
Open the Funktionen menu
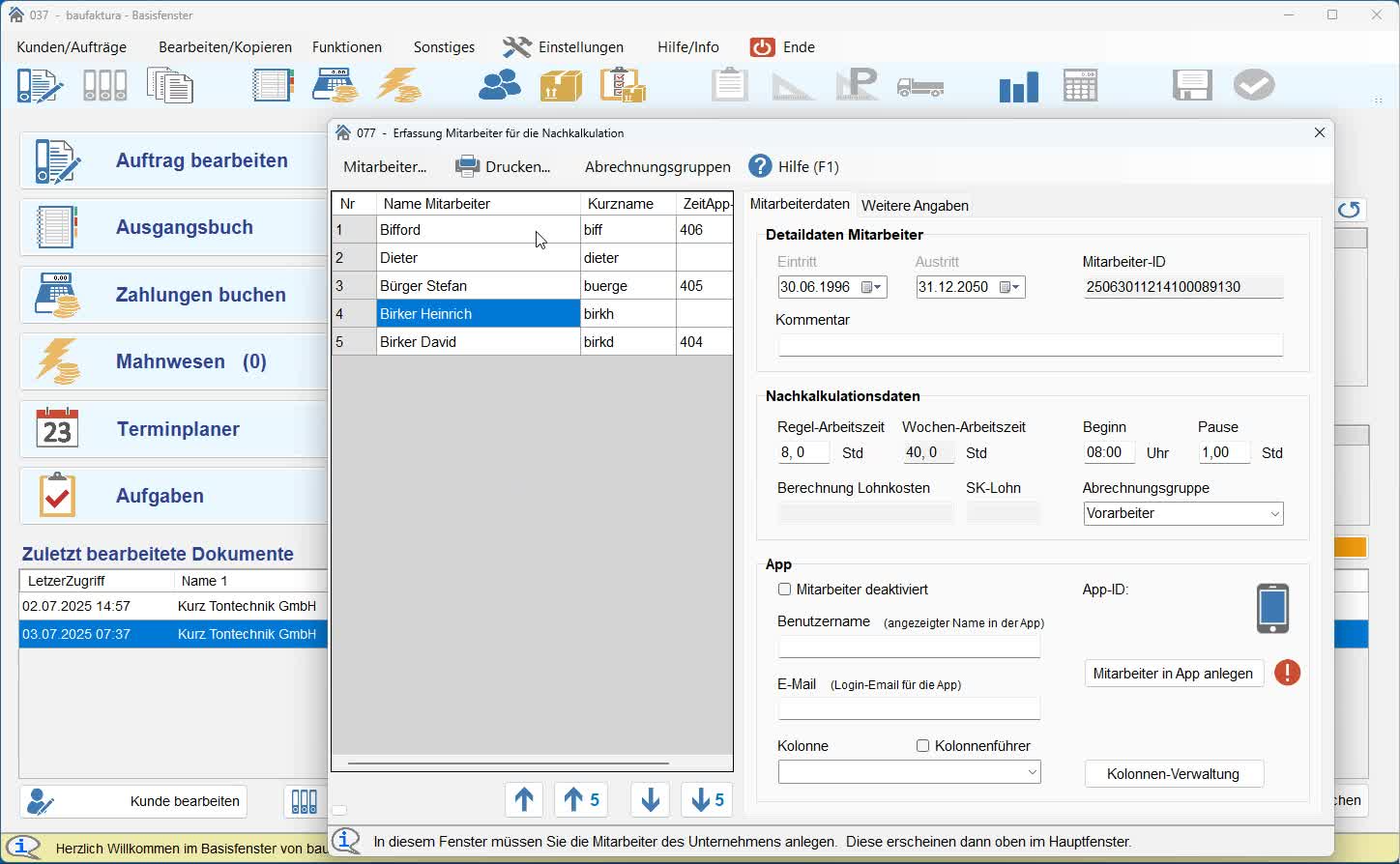tap(346, 47)
